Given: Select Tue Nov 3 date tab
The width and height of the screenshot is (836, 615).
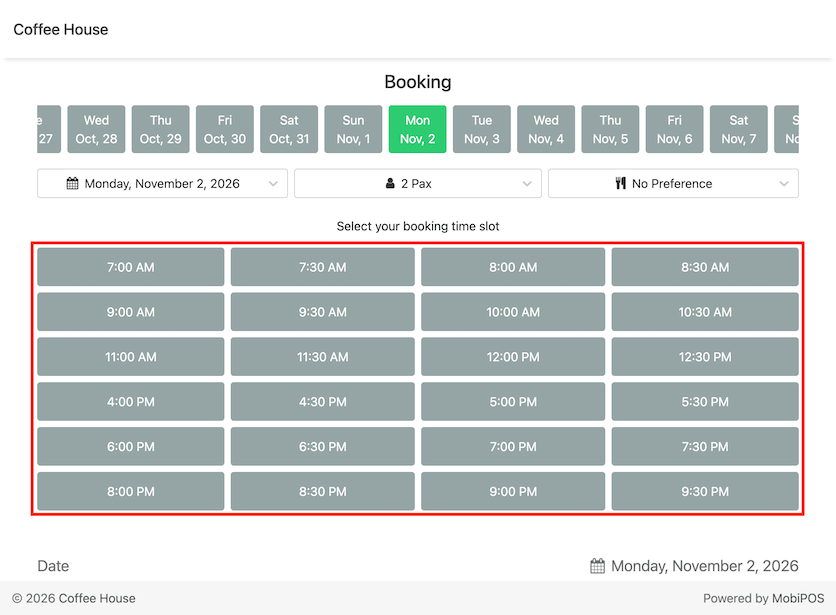Looking at the screenshot, I should coord(482,129).
